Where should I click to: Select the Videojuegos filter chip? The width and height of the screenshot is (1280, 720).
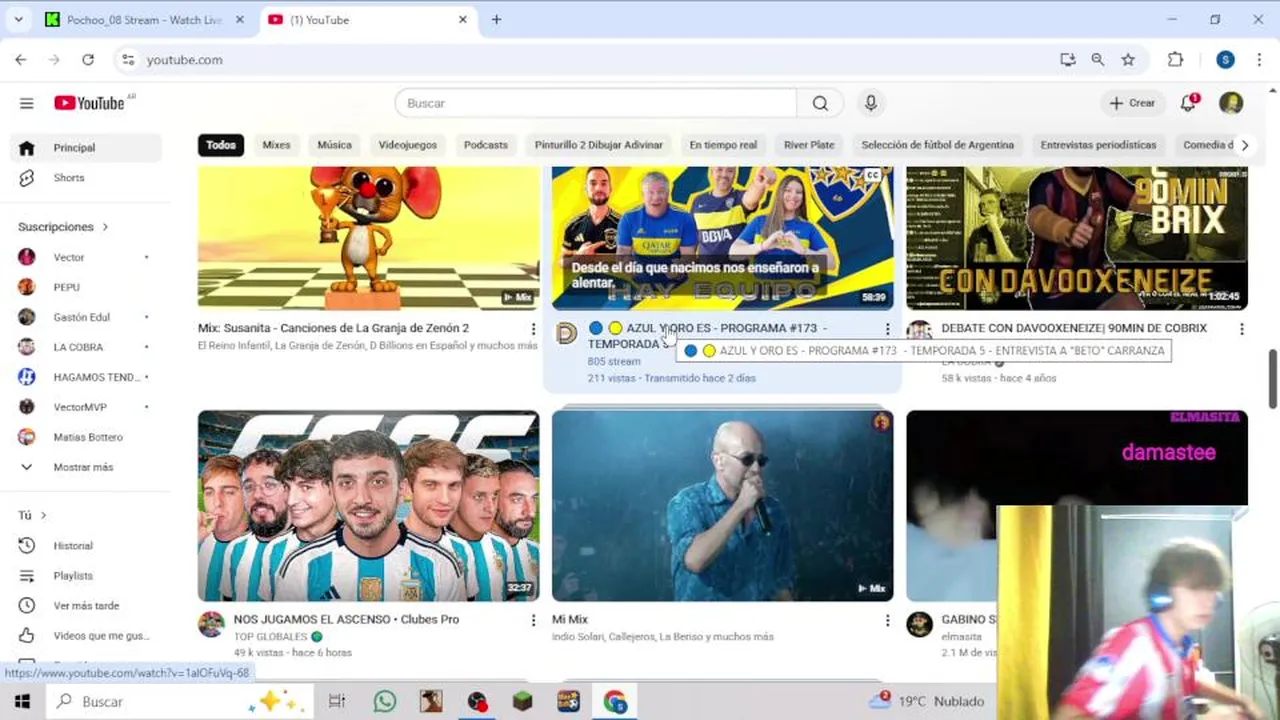[408, 145]
